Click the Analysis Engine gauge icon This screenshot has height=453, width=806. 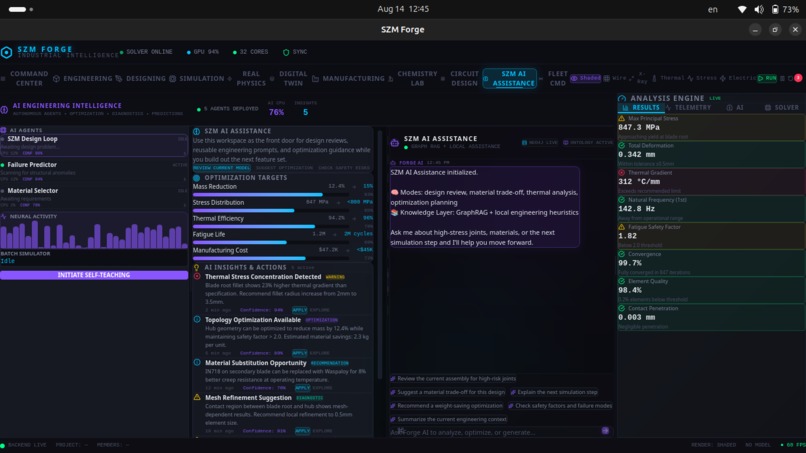(622, 98)
